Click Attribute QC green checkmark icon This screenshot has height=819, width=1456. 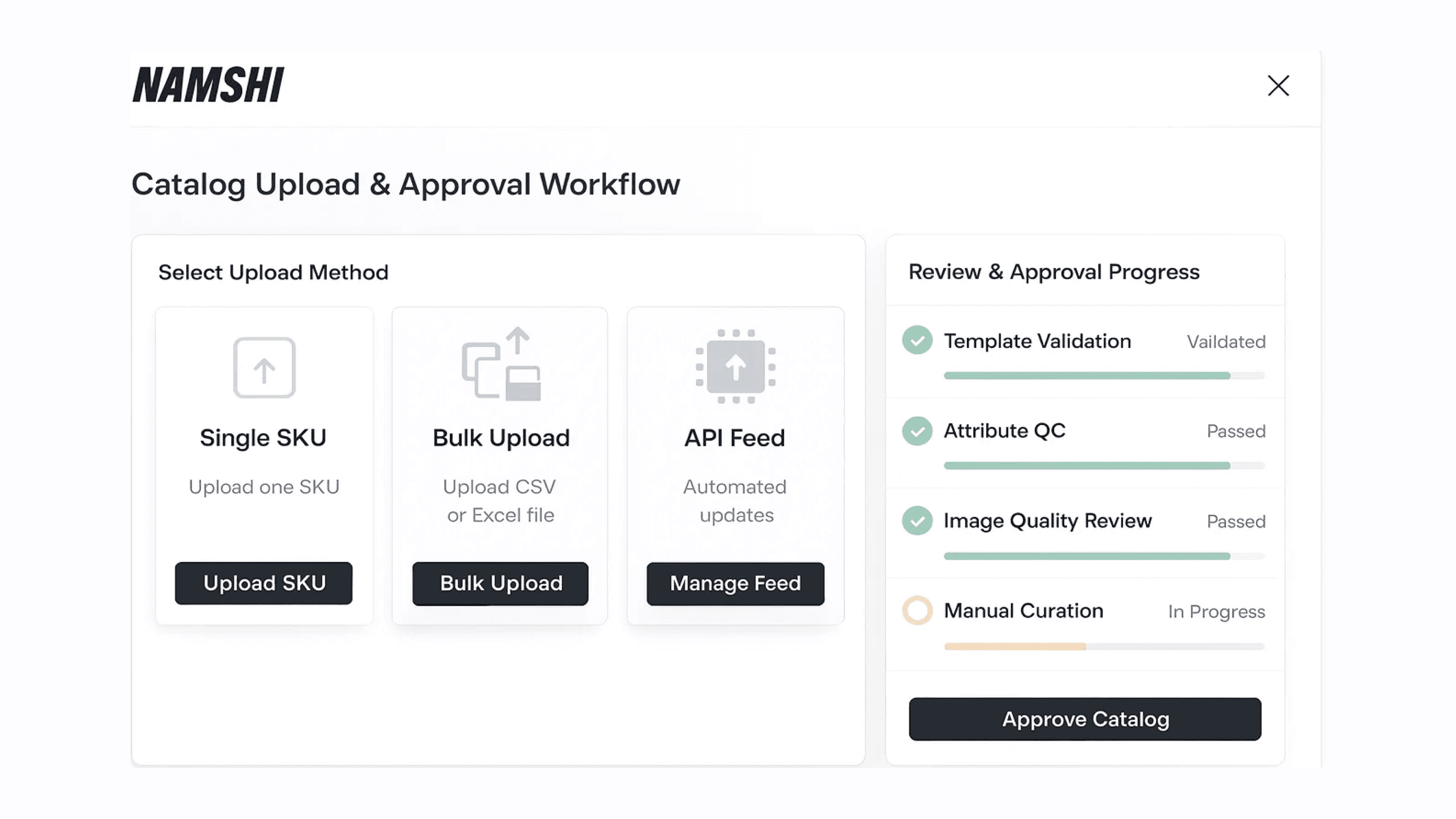(x=917, y=431)
